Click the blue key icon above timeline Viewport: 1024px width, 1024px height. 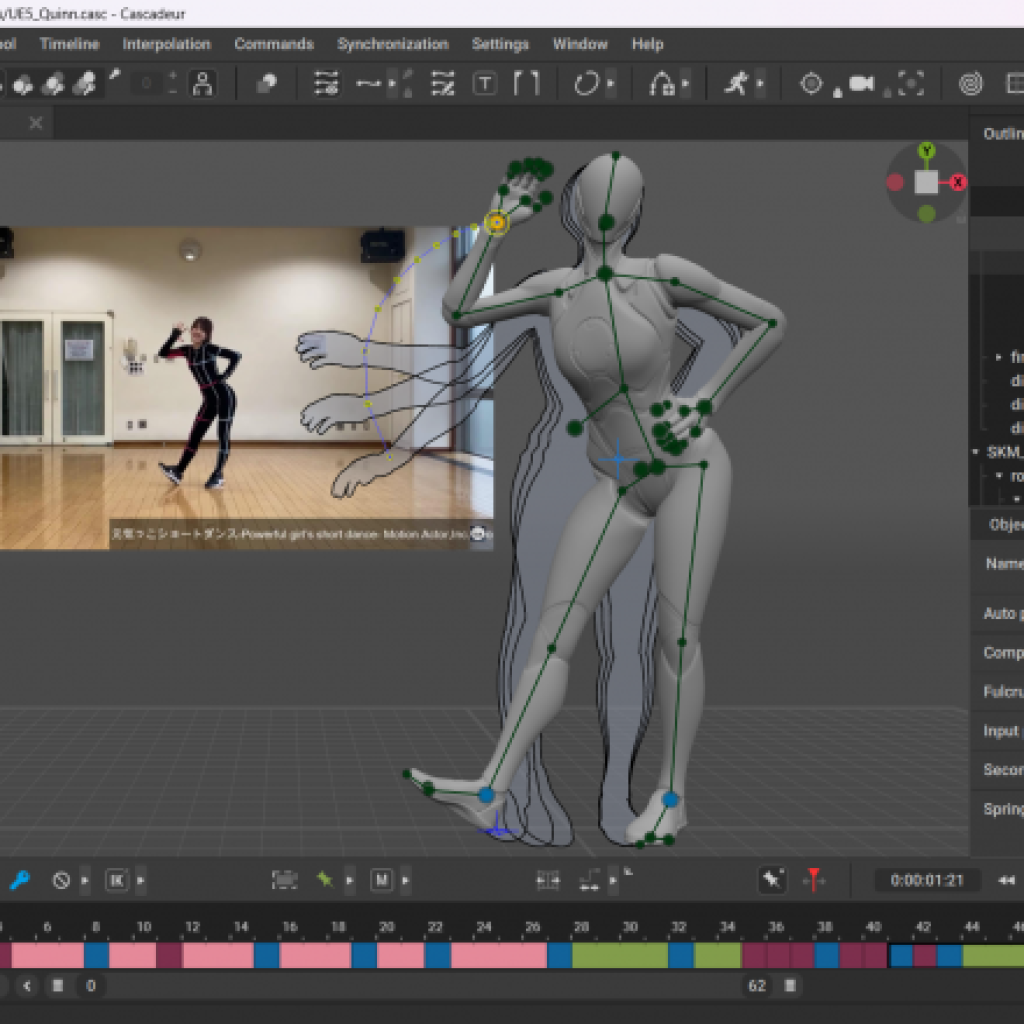19,880
